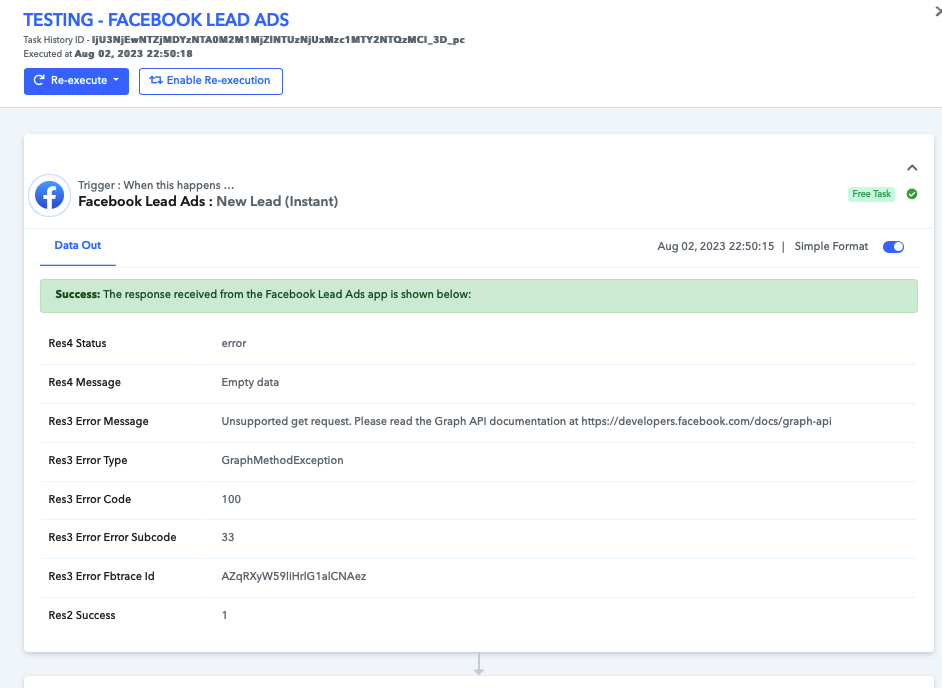Click the Res2 Success label
Screen dimensions: 942x688
[82, 615]
